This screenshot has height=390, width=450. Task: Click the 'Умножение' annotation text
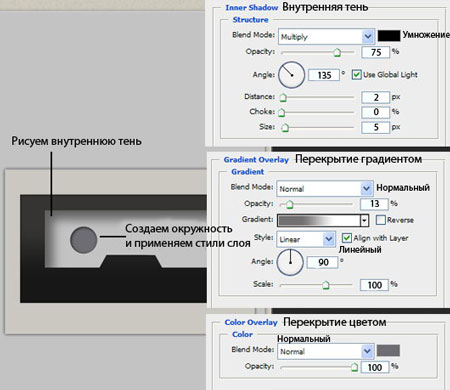[x=426, y=35]
